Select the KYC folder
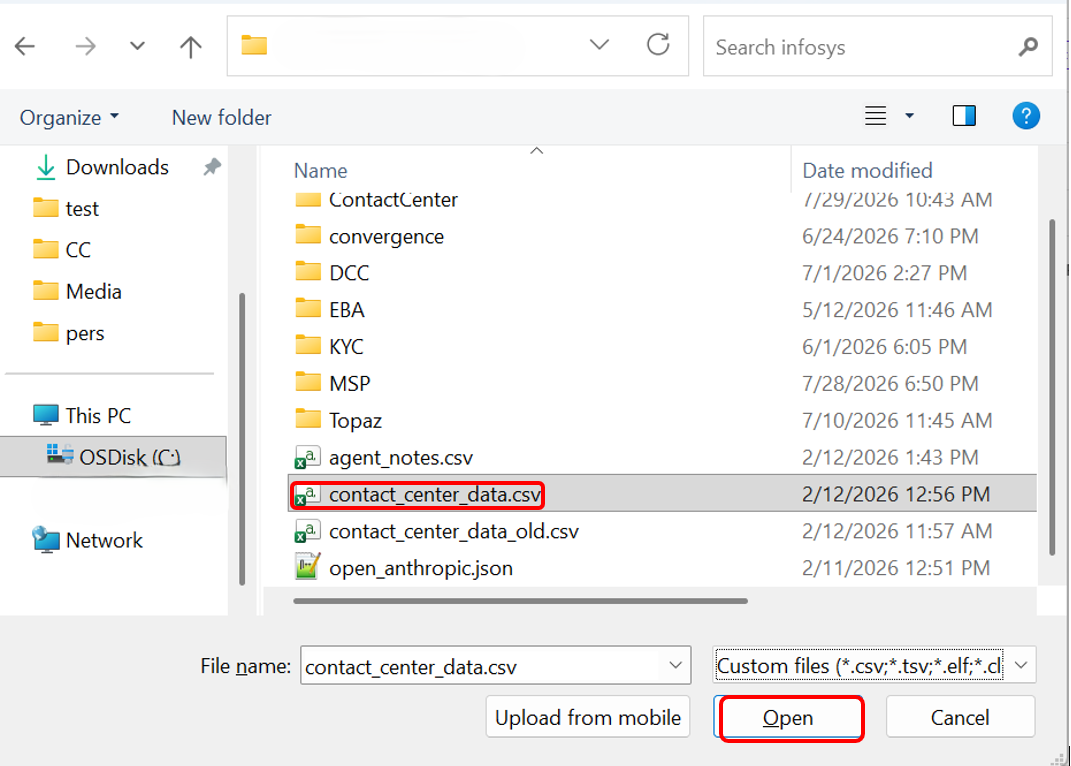Screen dimensions: 1071x766 346,347
